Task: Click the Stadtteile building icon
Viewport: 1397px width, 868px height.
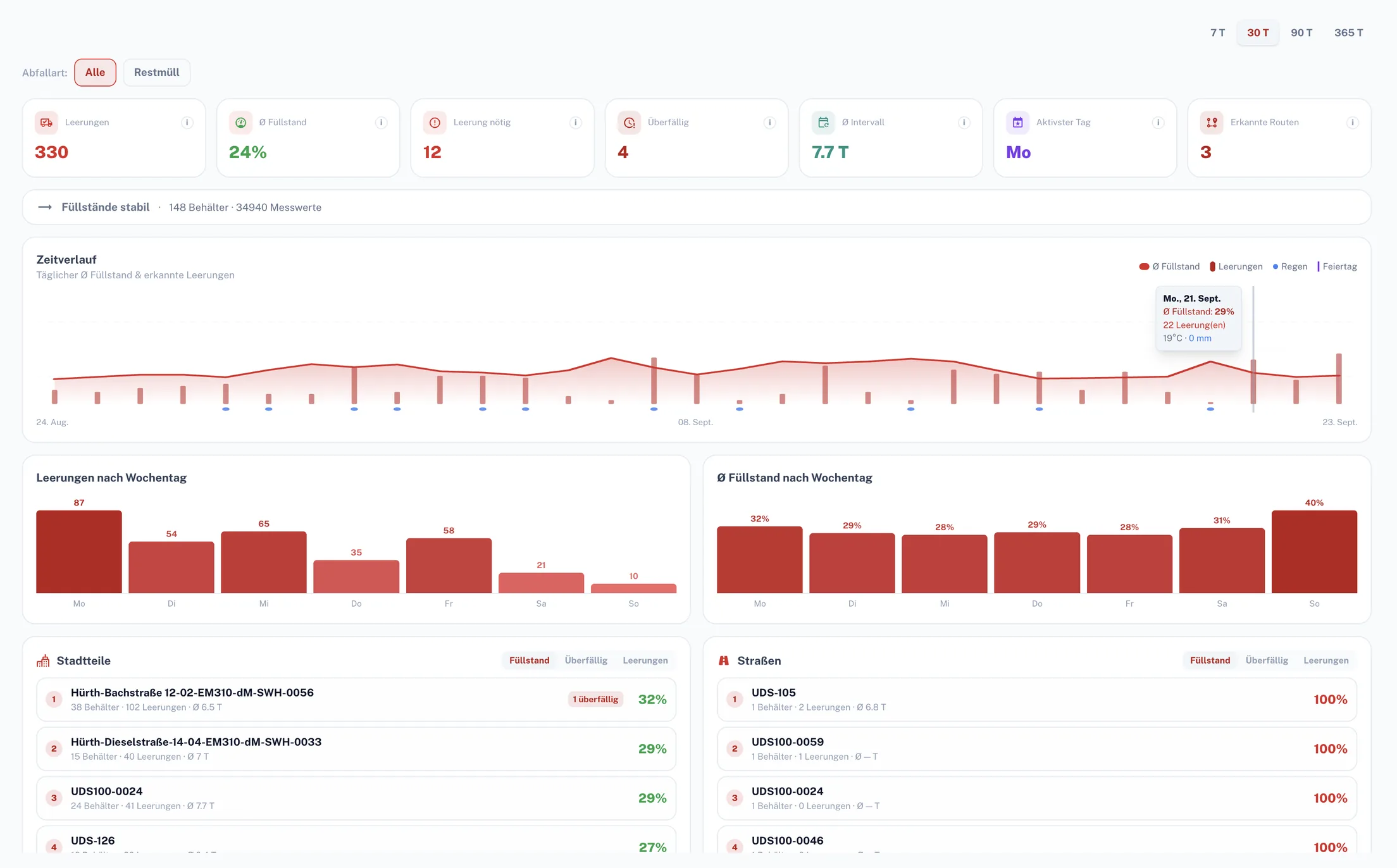Action: [x=43, y=661]
